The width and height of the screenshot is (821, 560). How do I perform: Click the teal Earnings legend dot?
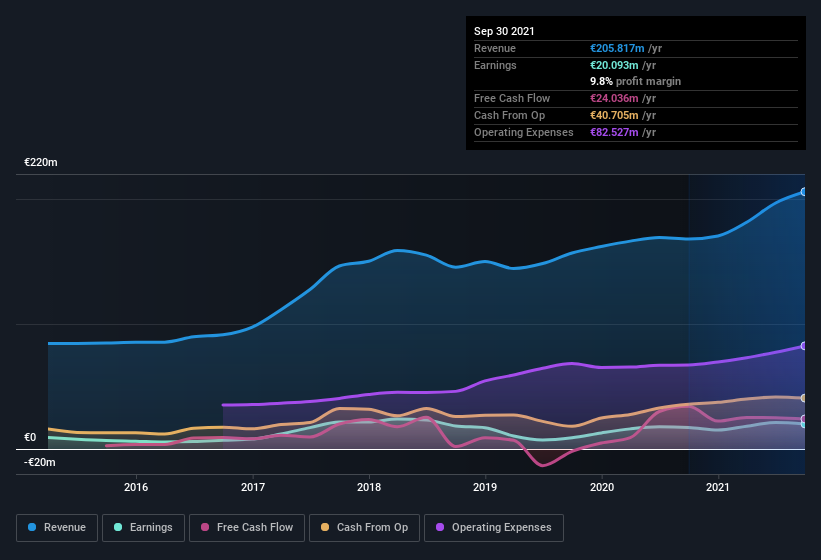tap(118, 527)
